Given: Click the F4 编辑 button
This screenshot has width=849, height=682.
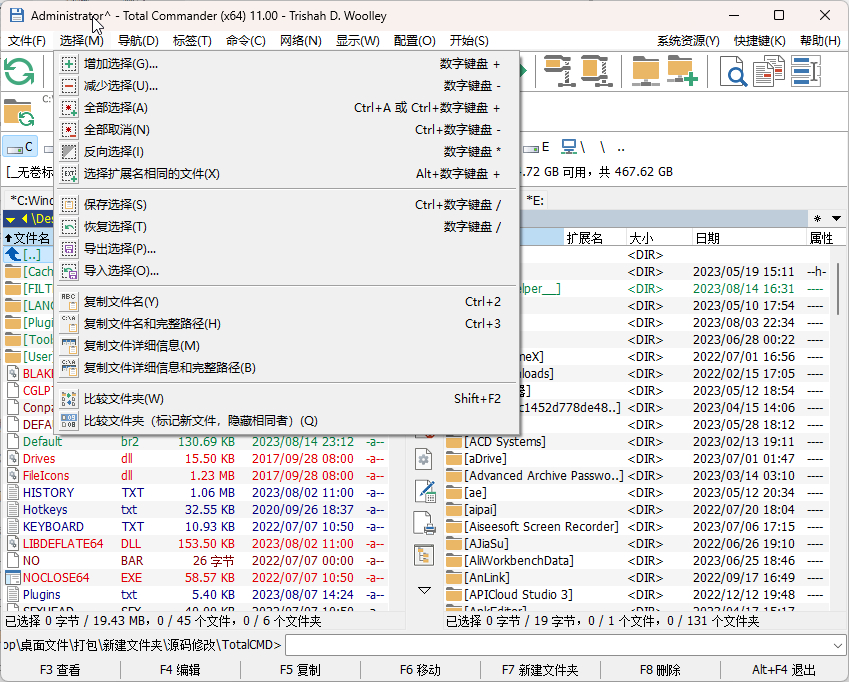Looking at the screenshot, I should [x=180, y=670].
